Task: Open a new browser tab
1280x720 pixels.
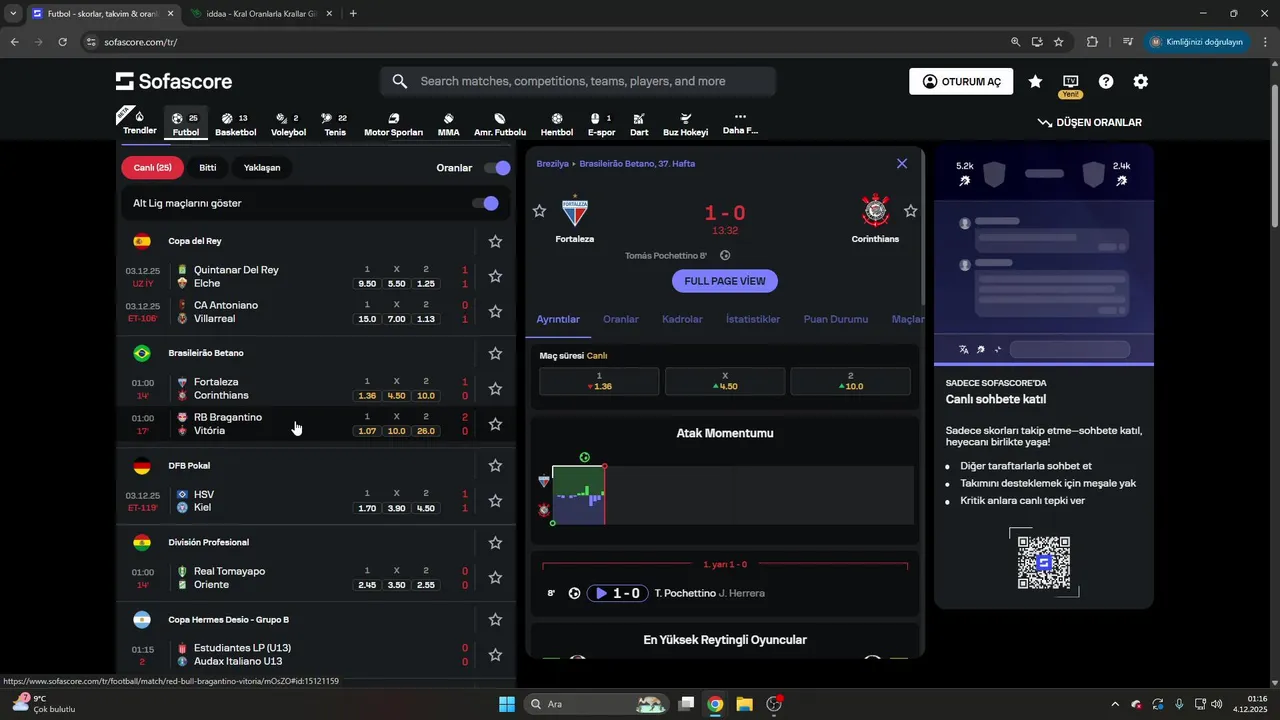Action: (x=353, y=14)
